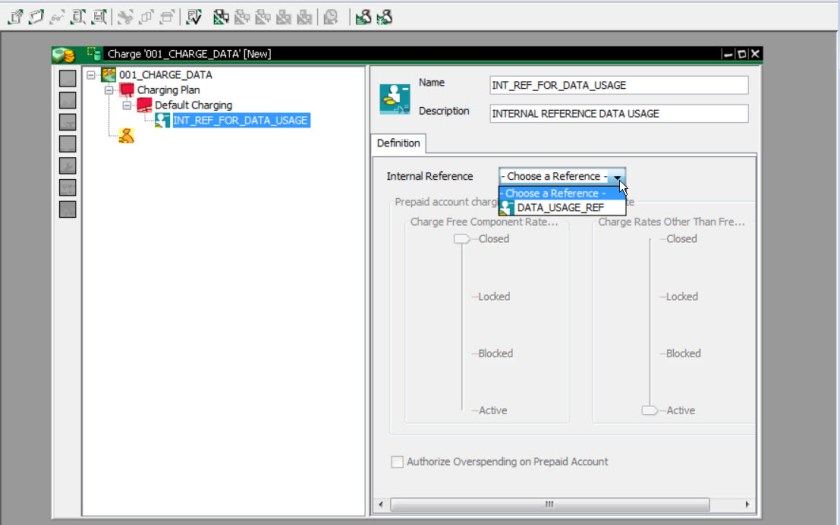Viewport: 840px width, 525px height.
Task: Close the Charge 001_CHARGE_DATA window
Action: (755, 54)
